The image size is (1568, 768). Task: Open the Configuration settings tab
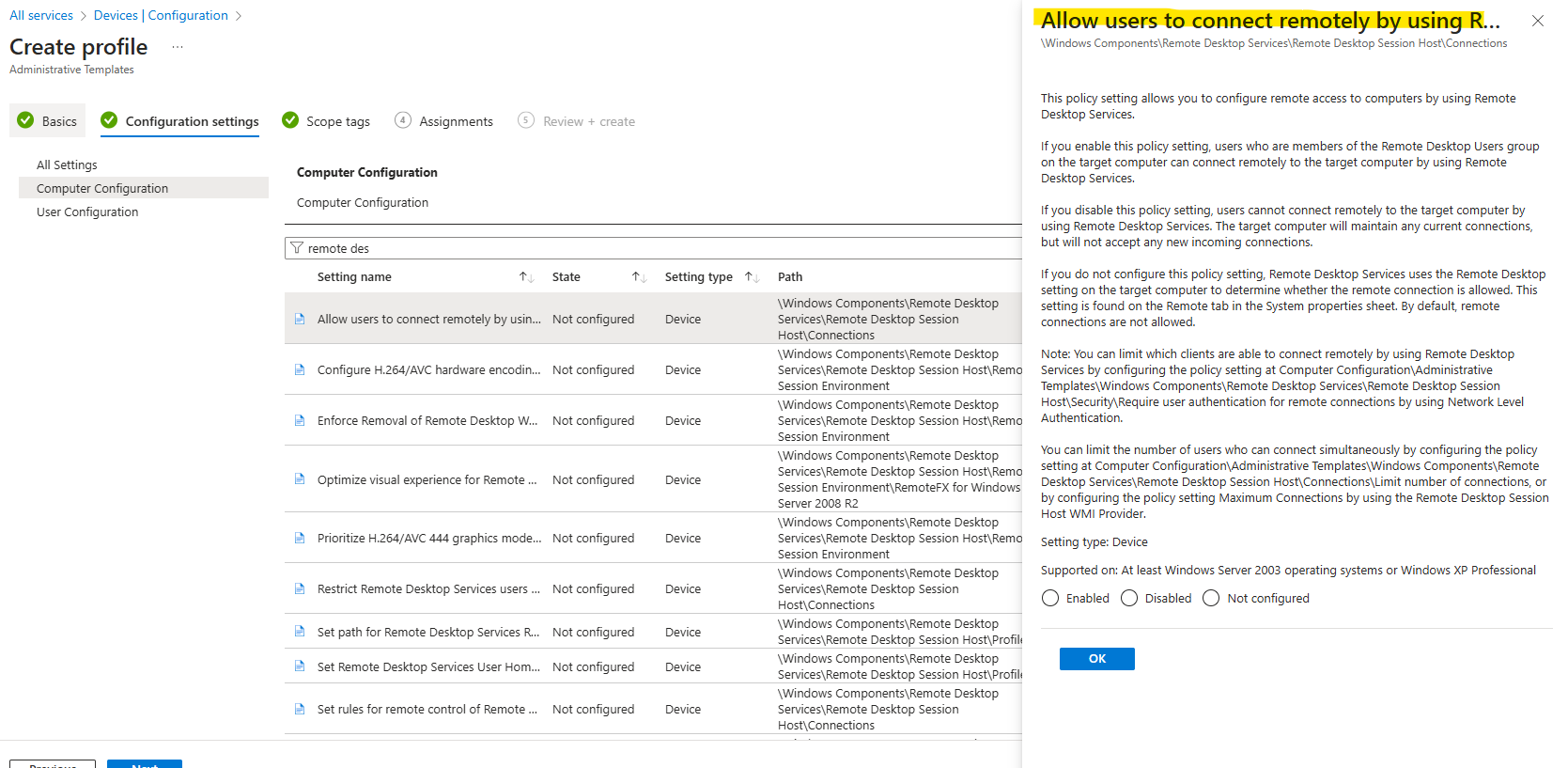[179, 121]
